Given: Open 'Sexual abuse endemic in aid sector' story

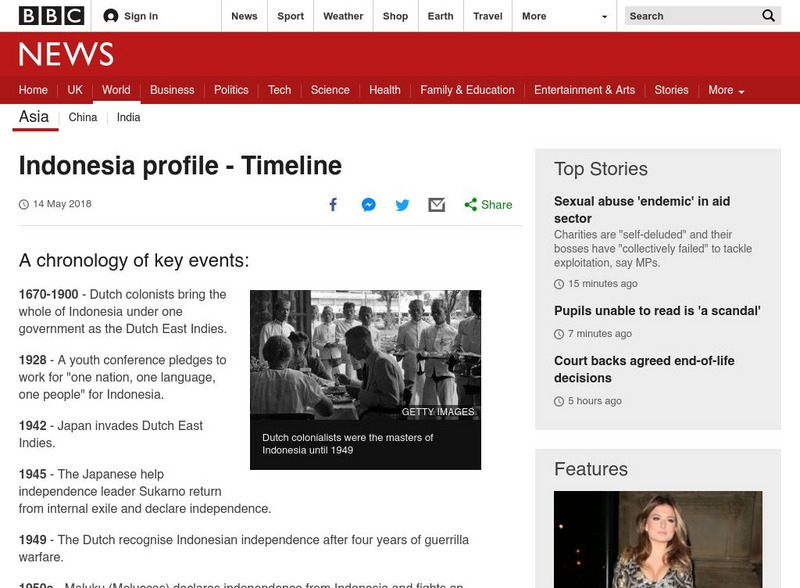Looking at the screenshot, I should [642, 210].
